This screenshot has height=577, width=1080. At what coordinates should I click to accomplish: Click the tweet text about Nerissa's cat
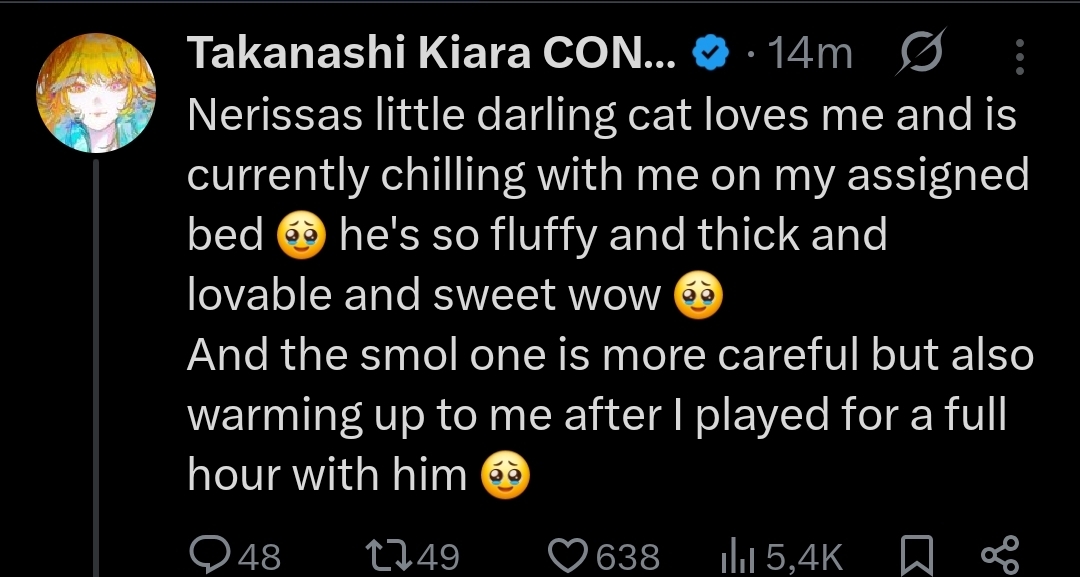(610, 295)
